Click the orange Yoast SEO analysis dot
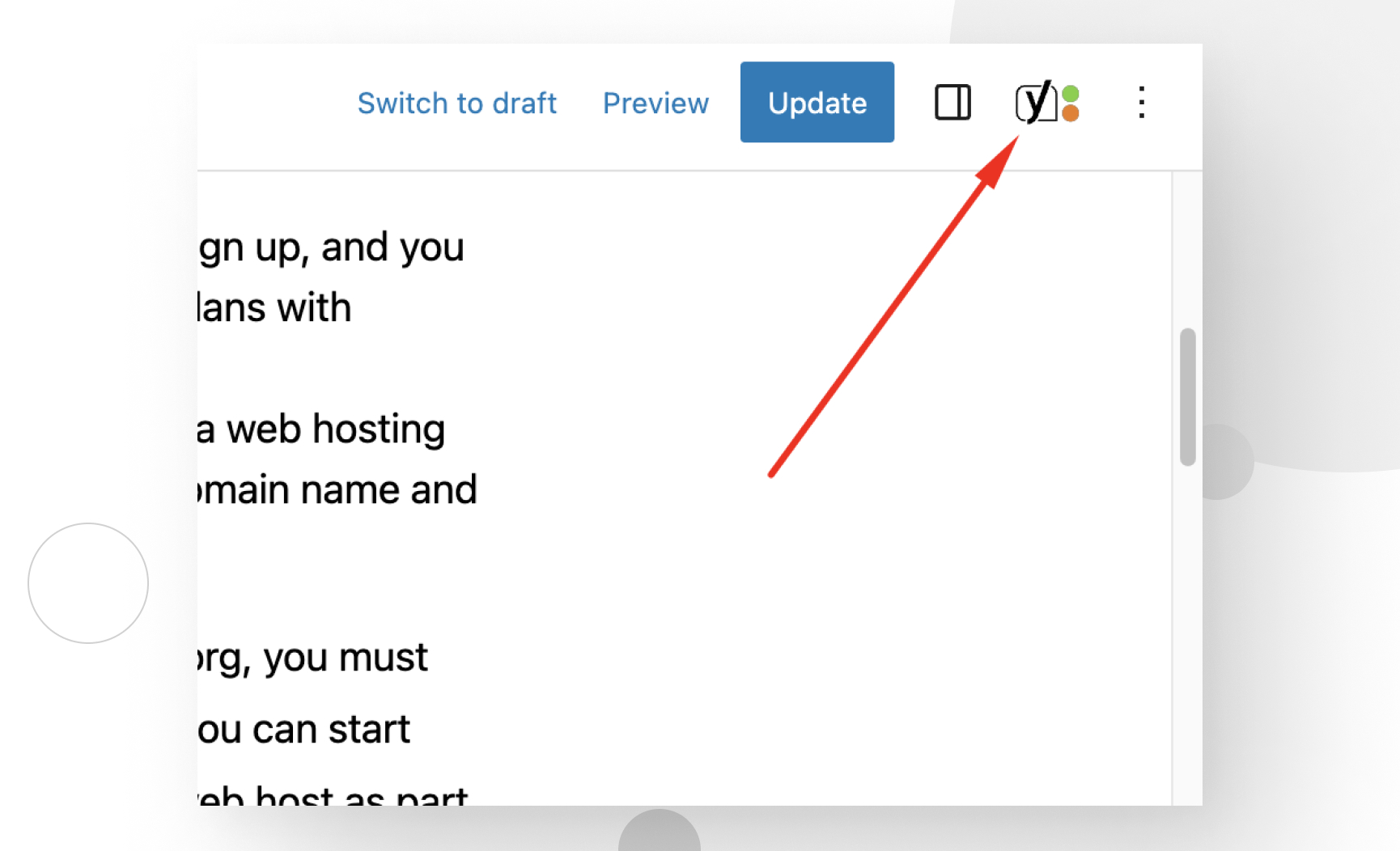Viewport: 1400px width, 851px height. point(1070,115)
